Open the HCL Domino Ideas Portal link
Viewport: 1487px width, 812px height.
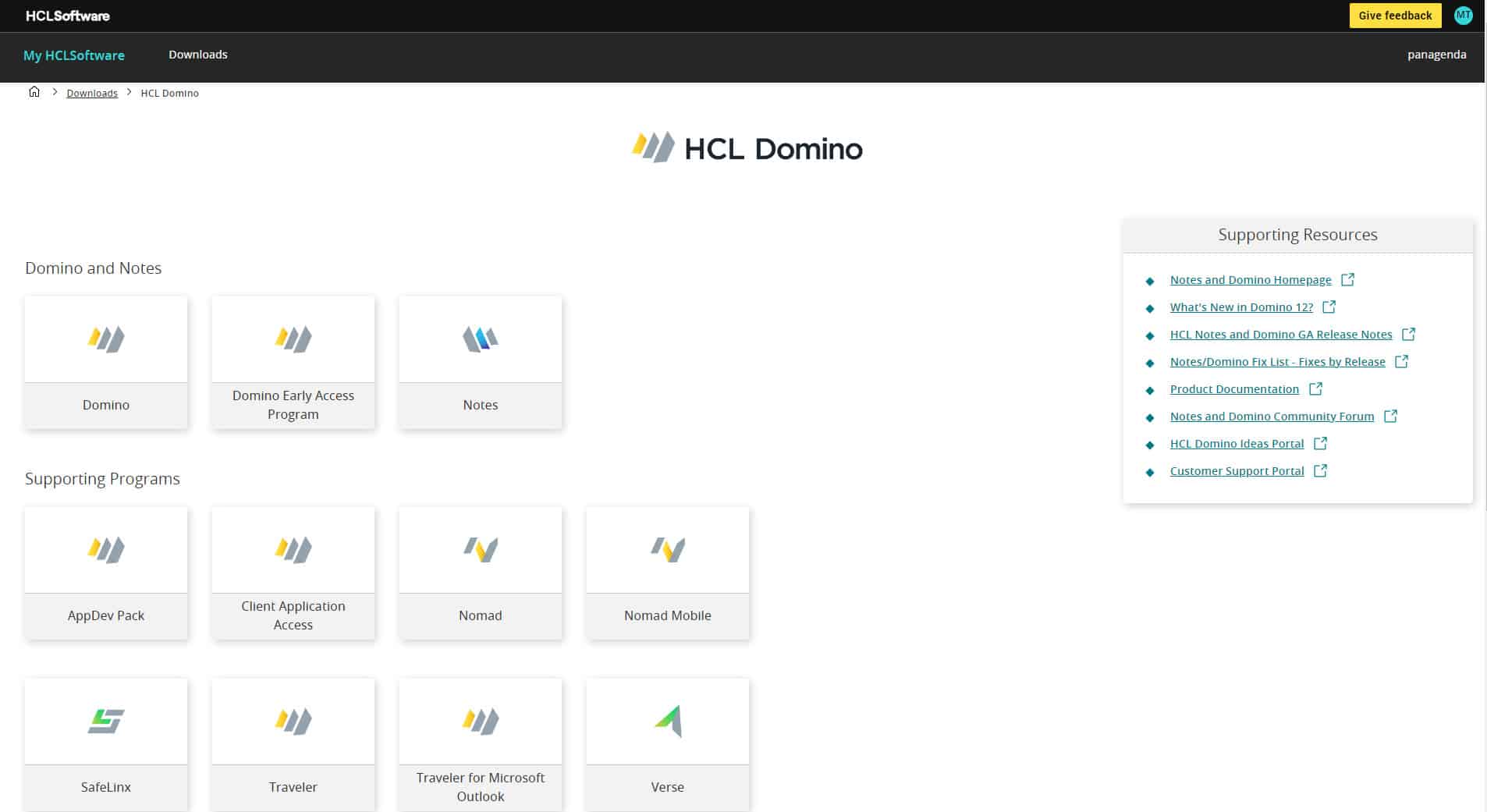tap(1237, 444)
